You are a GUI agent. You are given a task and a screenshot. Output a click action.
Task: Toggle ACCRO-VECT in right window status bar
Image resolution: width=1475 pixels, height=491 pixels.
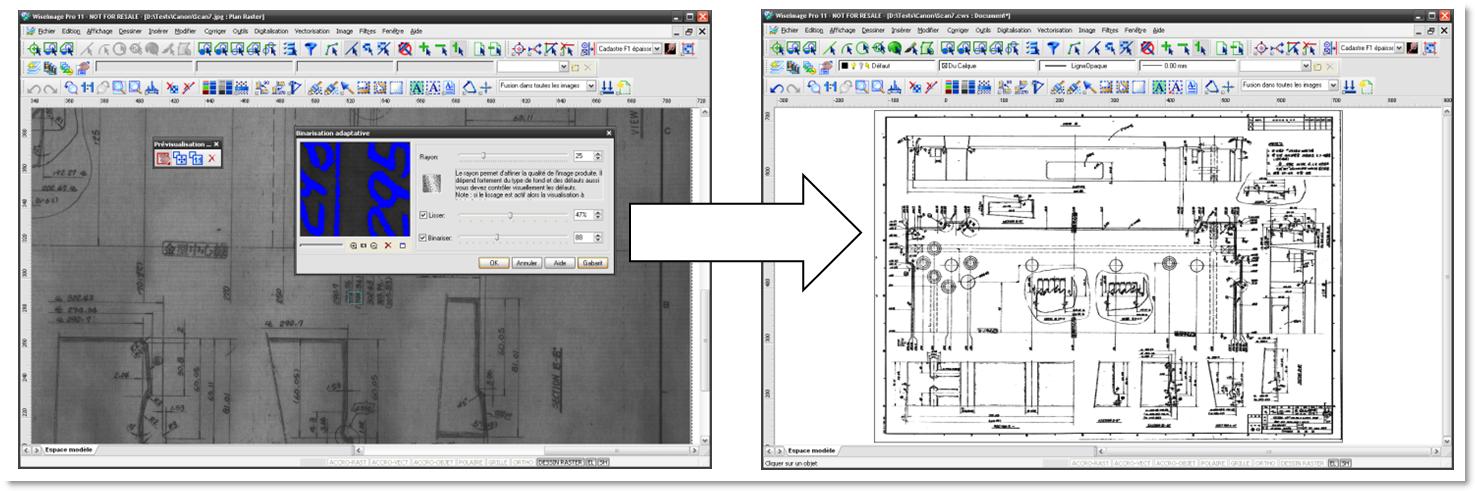tap(1132, 463)
